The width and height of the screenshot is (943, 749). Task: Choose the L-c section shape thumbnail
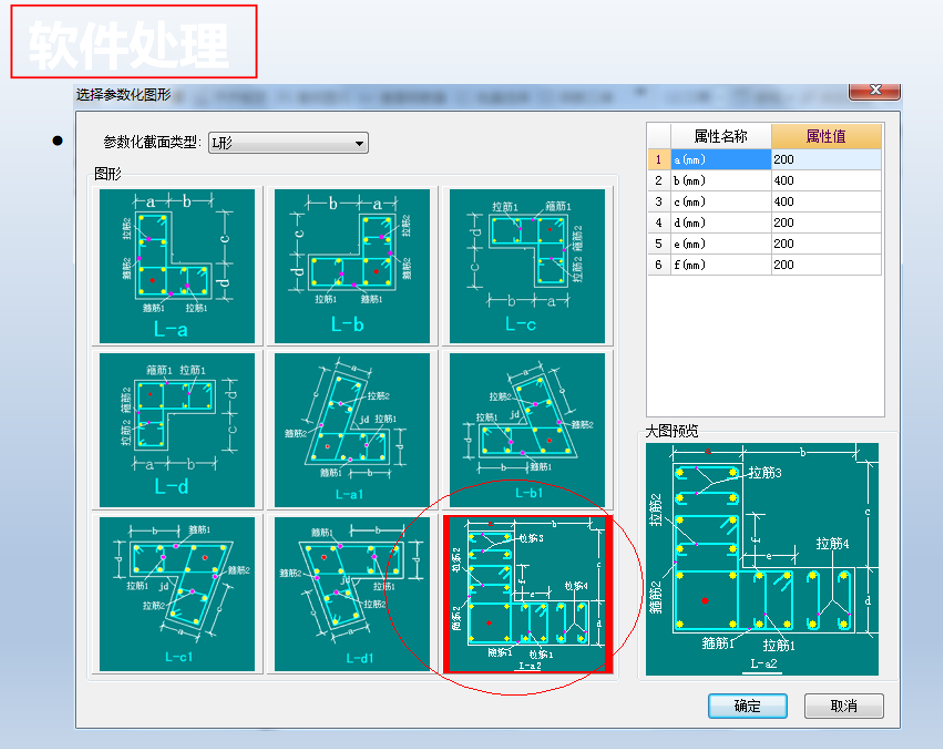pos(527,266)
